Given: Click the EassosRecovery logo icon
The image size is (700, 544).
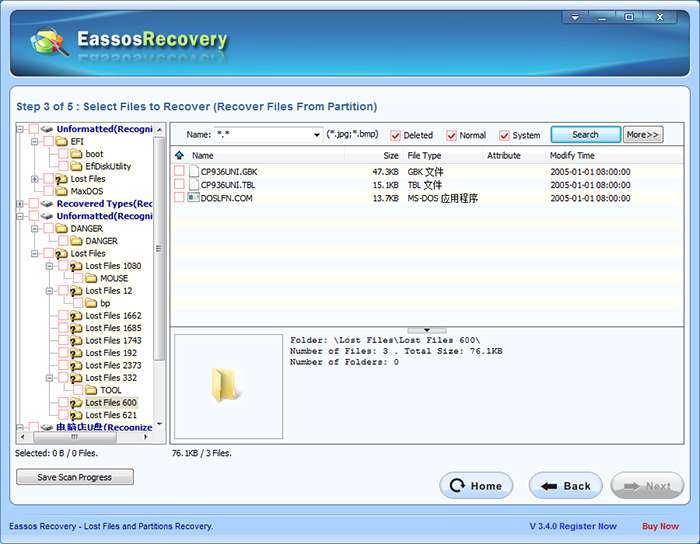Looking at the screenshot, I should click(49, 42).
